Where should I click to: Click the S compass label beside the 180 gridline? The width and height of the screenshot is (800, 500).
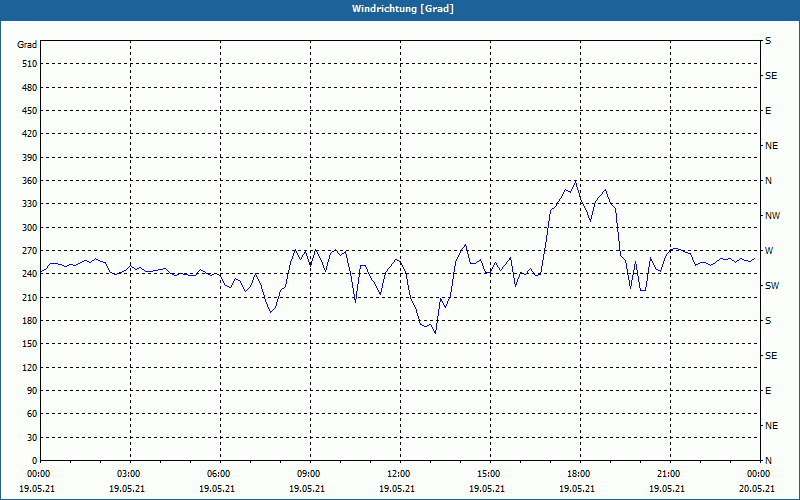(768, 321)
